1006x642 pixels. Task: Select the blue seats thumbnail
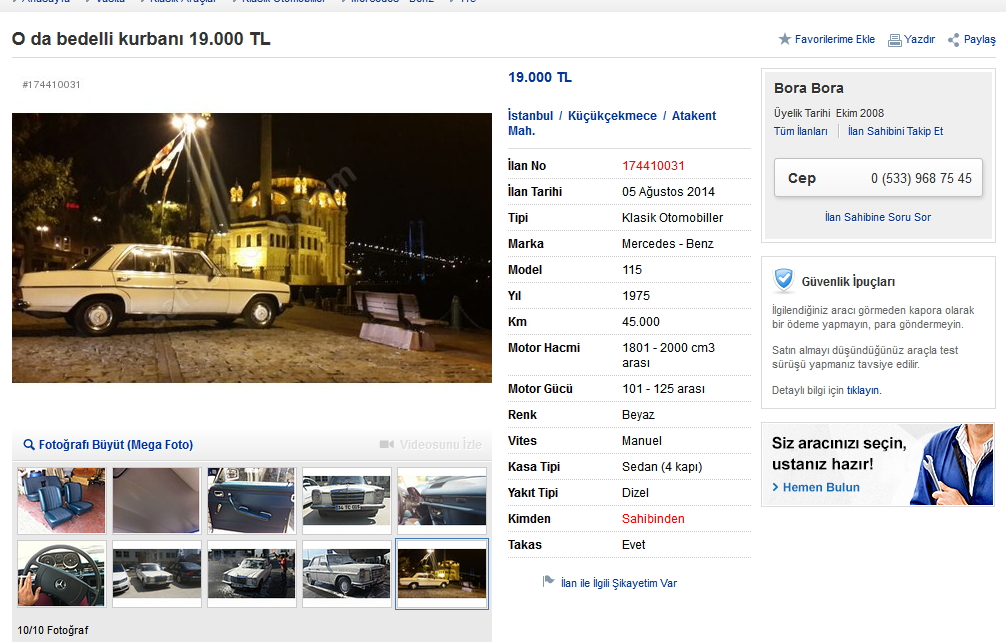pos(62,500)
